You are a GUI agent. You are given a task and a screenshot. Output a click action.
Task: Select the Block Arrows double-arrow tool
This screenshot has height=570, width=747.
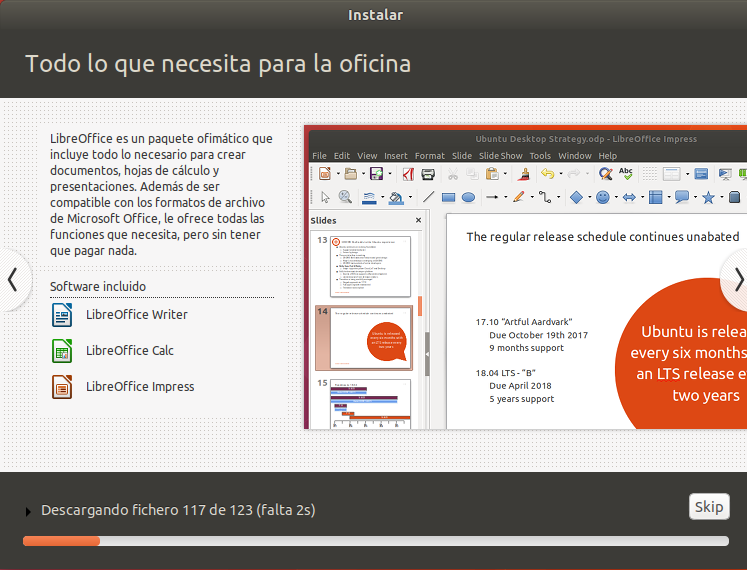coord(629,197)
